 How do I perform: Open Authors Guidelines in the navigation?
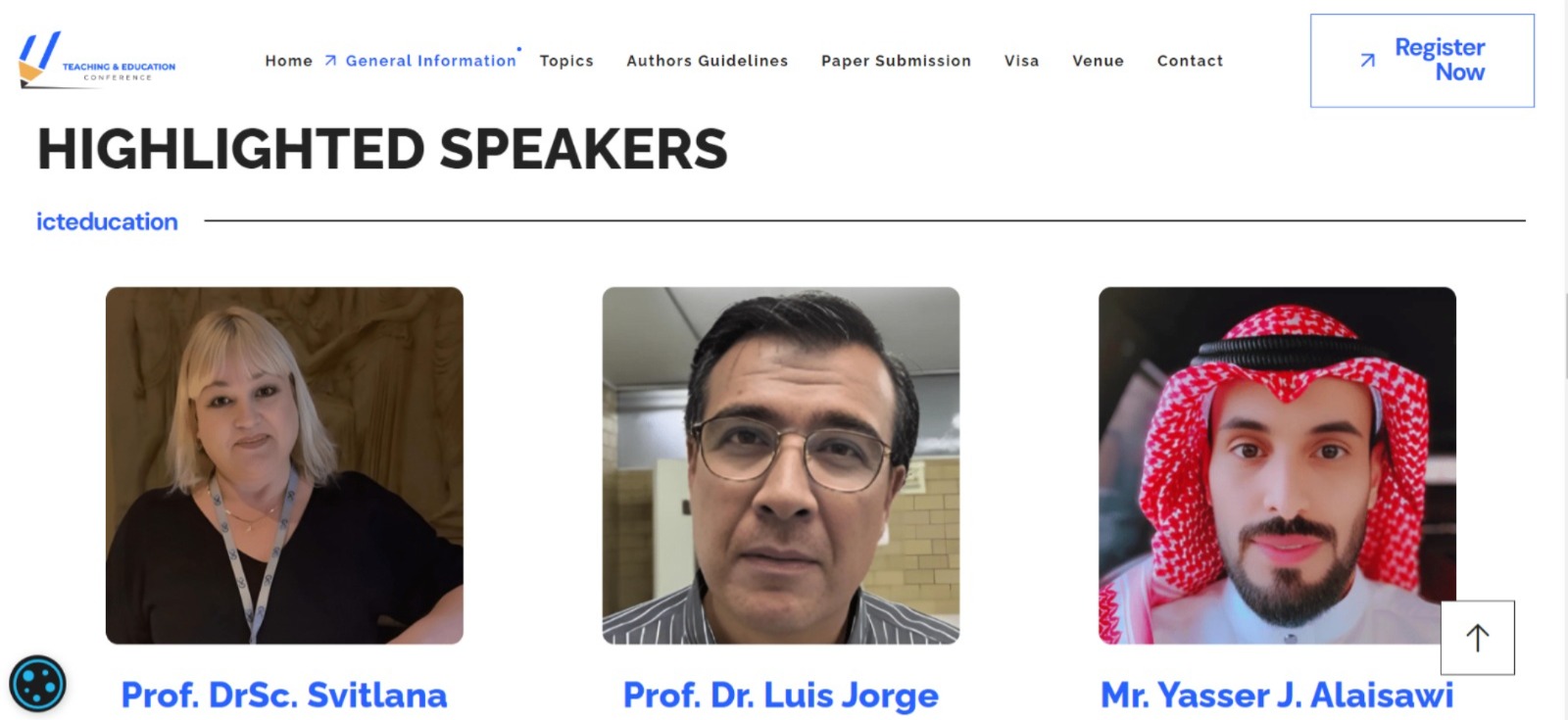[707, 61]
